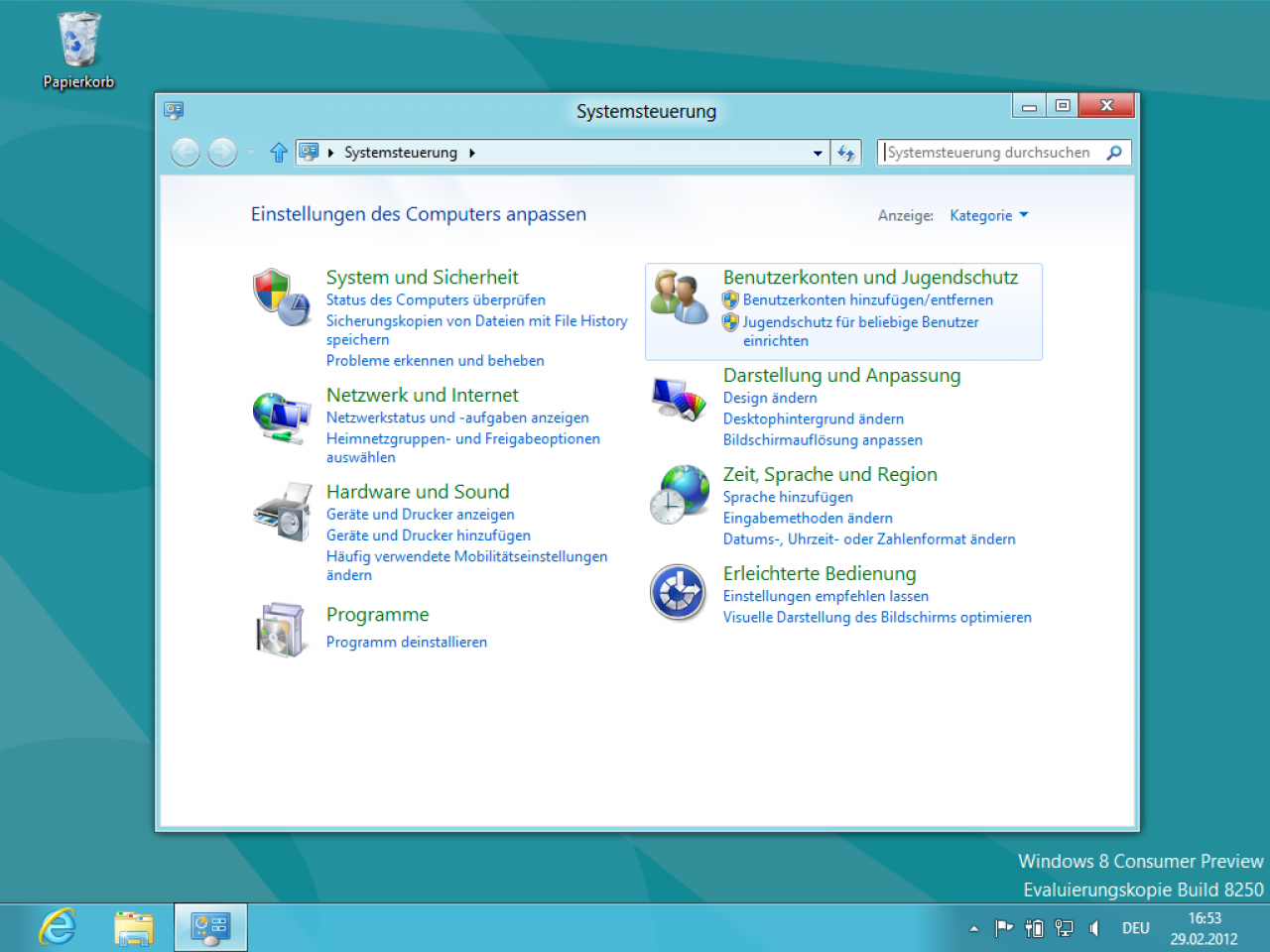Open Netzwerk und Internet globe icon

click(282, 417)
